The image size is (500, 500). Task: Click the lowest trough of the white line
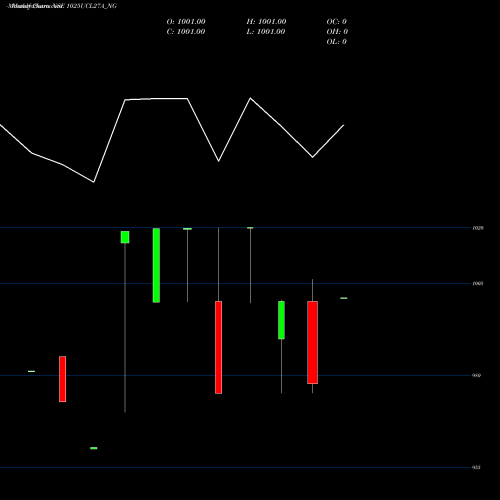click(94, 182)
